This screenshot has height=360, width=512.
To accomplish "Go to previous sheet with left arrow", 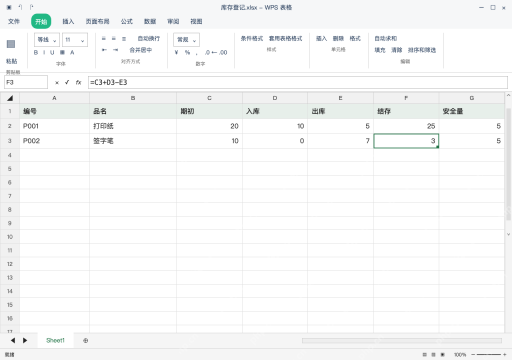I will [13, 340].
